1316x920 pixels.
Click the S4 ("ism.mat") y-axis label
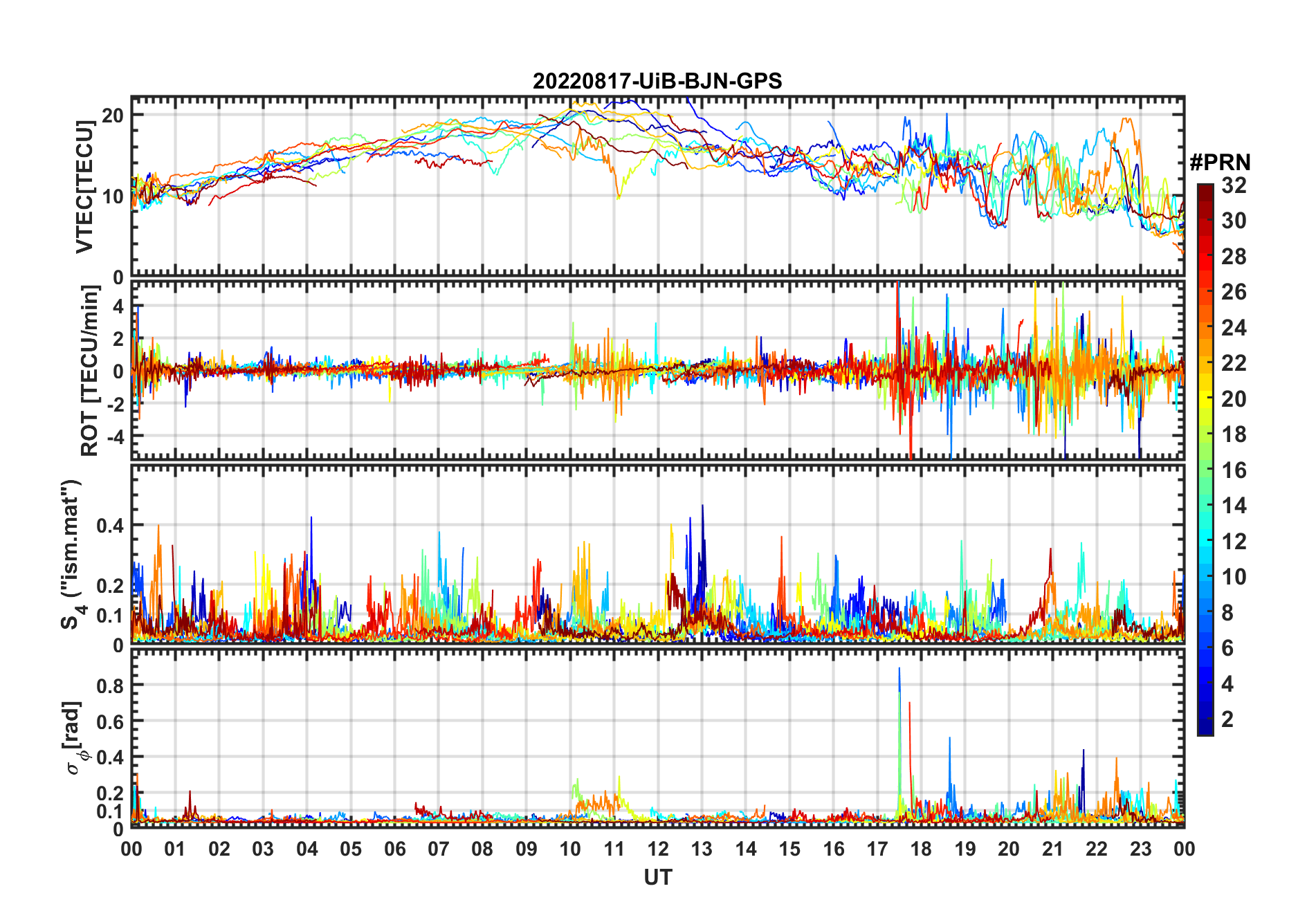tap(71, 555)
